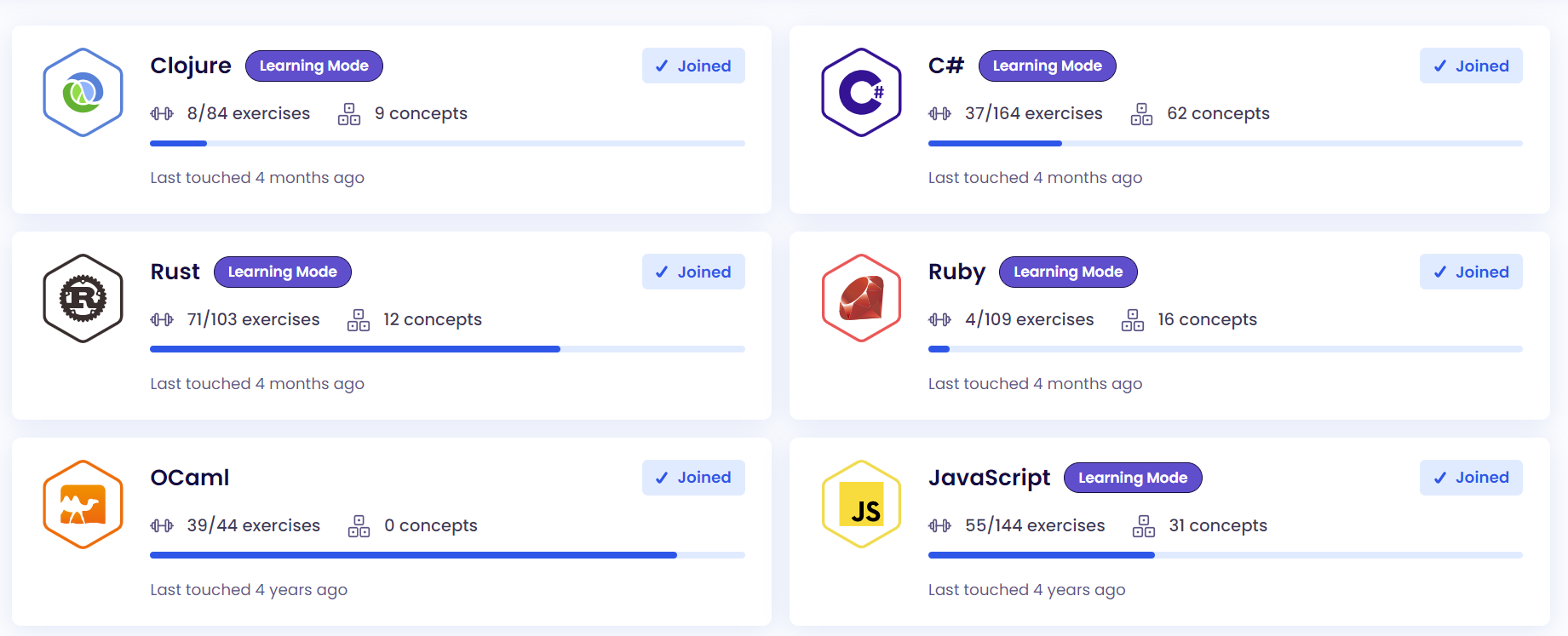Image resolution: width=1568 pixels, height=636 pixels.
Task: Click the '16 concepts' text
Action: pos(1207,320)
